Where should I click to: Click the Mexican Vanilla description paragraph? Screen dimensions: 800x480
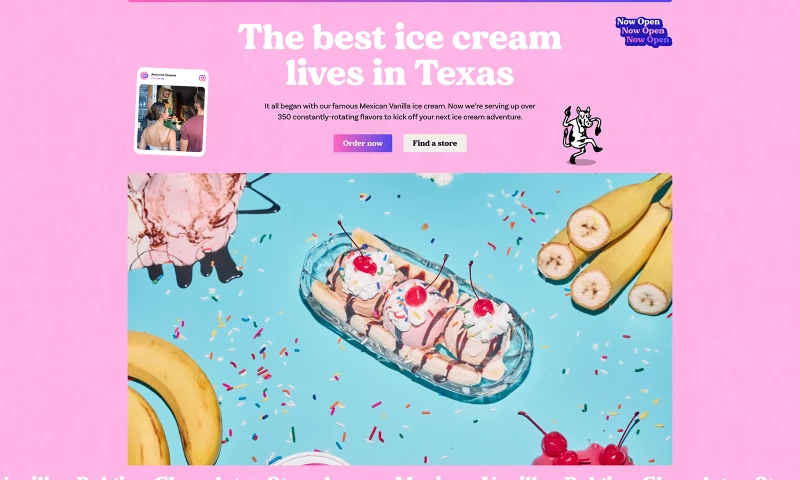399,111
